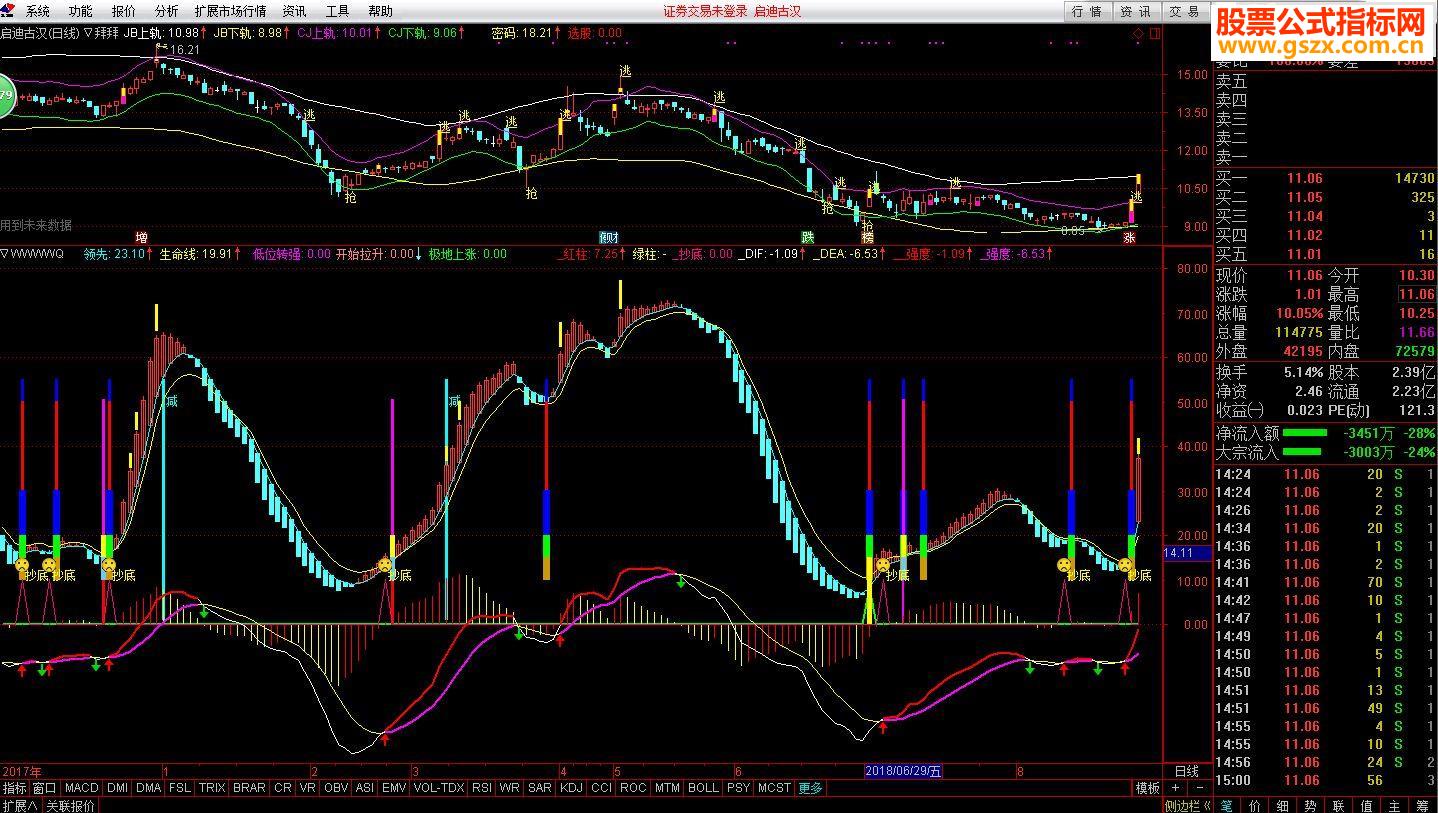Switch to the OBV indicator tab
The height and width of the screenshot is (813, 1438).
[336, 788]
